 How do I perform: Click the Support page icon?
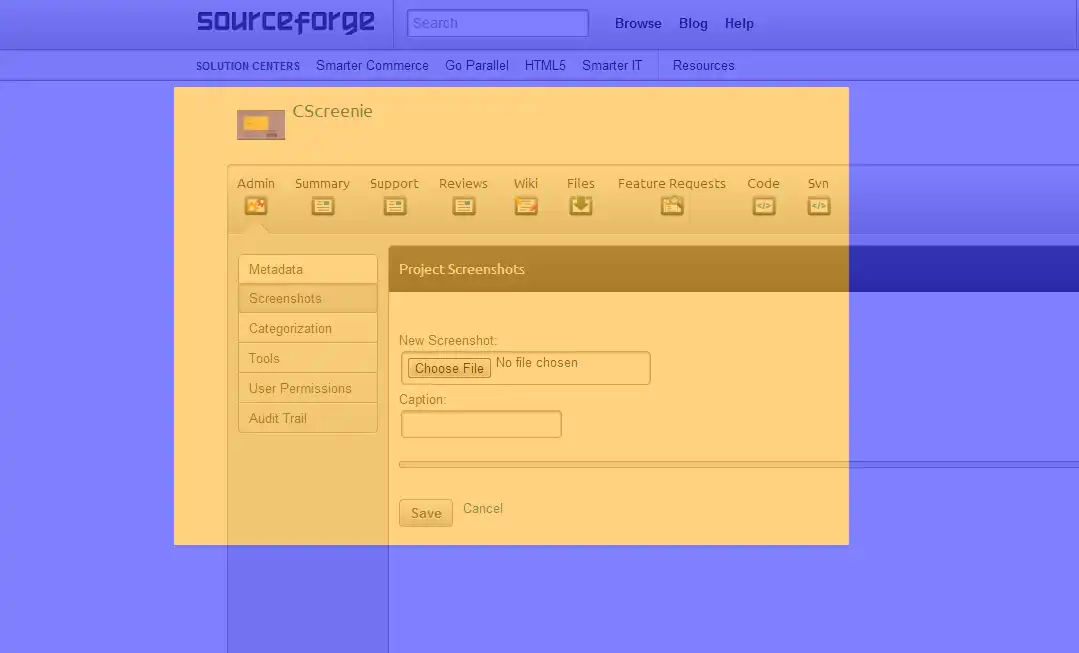(x=394, y=206)
